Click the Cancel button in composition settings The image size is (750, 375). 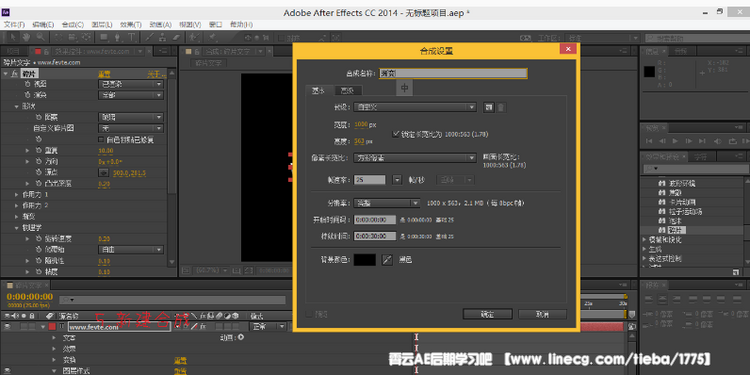click(x=542, y=314)
